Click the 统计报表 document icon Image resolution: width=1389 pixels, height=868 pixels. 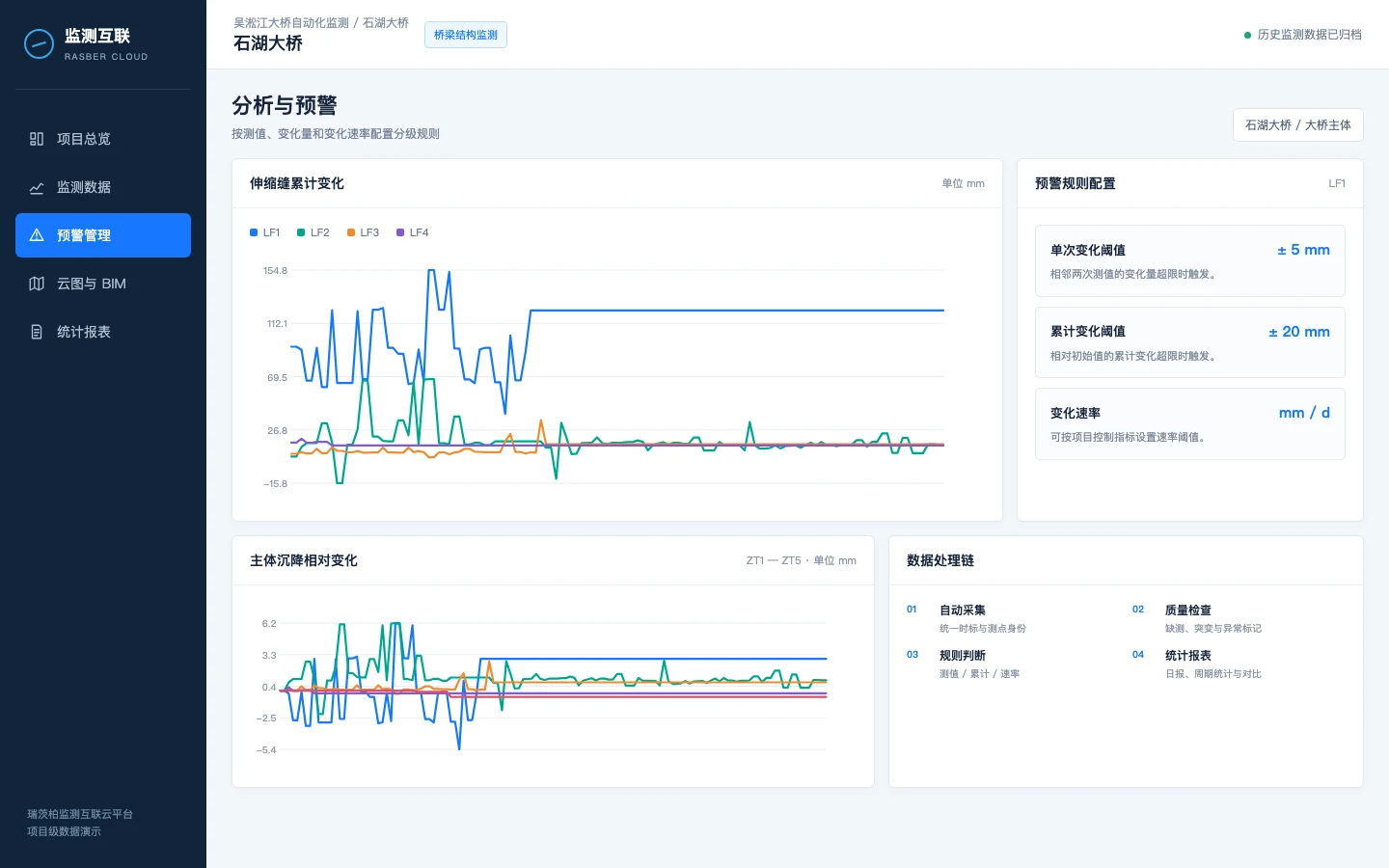point(37,332)
